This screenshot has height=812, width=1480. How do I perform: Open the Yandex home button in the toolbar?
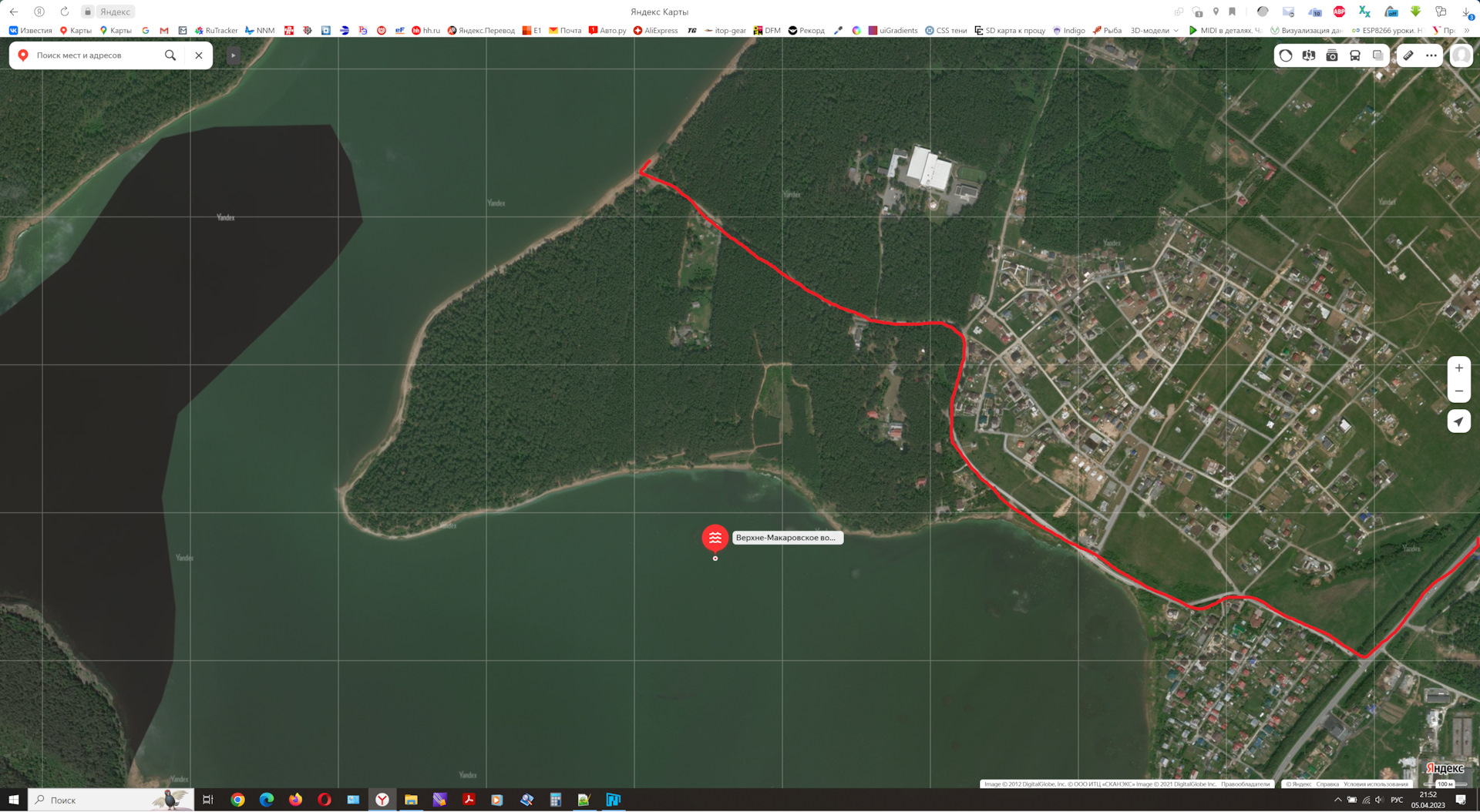click(x=39, y=12)
